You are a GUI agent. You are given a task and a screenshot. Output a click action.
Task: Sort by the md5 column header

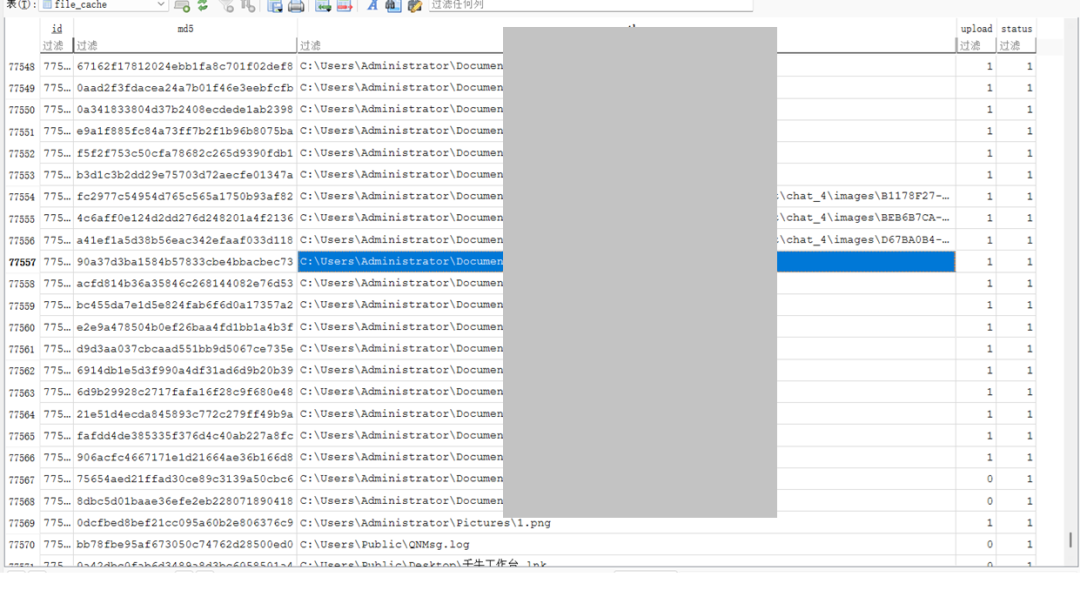click(x=185, y=29)
